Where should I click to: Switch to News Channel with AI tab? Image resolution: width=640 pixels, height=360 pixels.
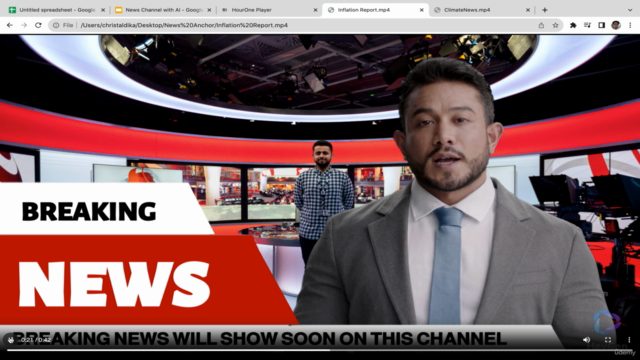(x=162, y=10)
